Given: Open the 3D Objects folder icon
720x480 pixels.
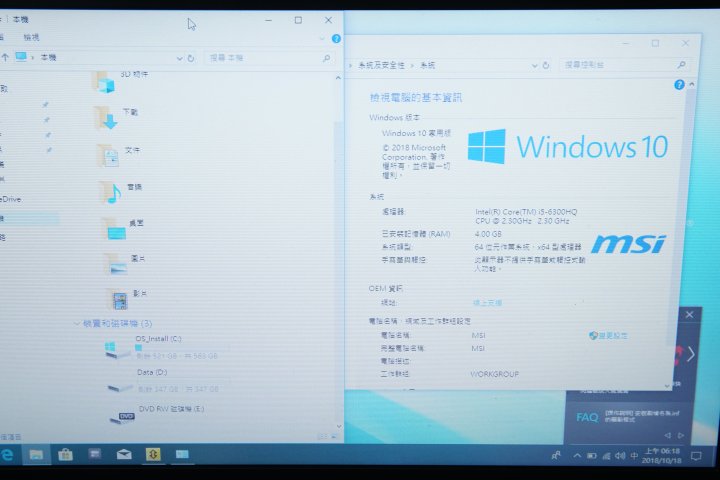Looking at the screenshot, I should [104, 83].
